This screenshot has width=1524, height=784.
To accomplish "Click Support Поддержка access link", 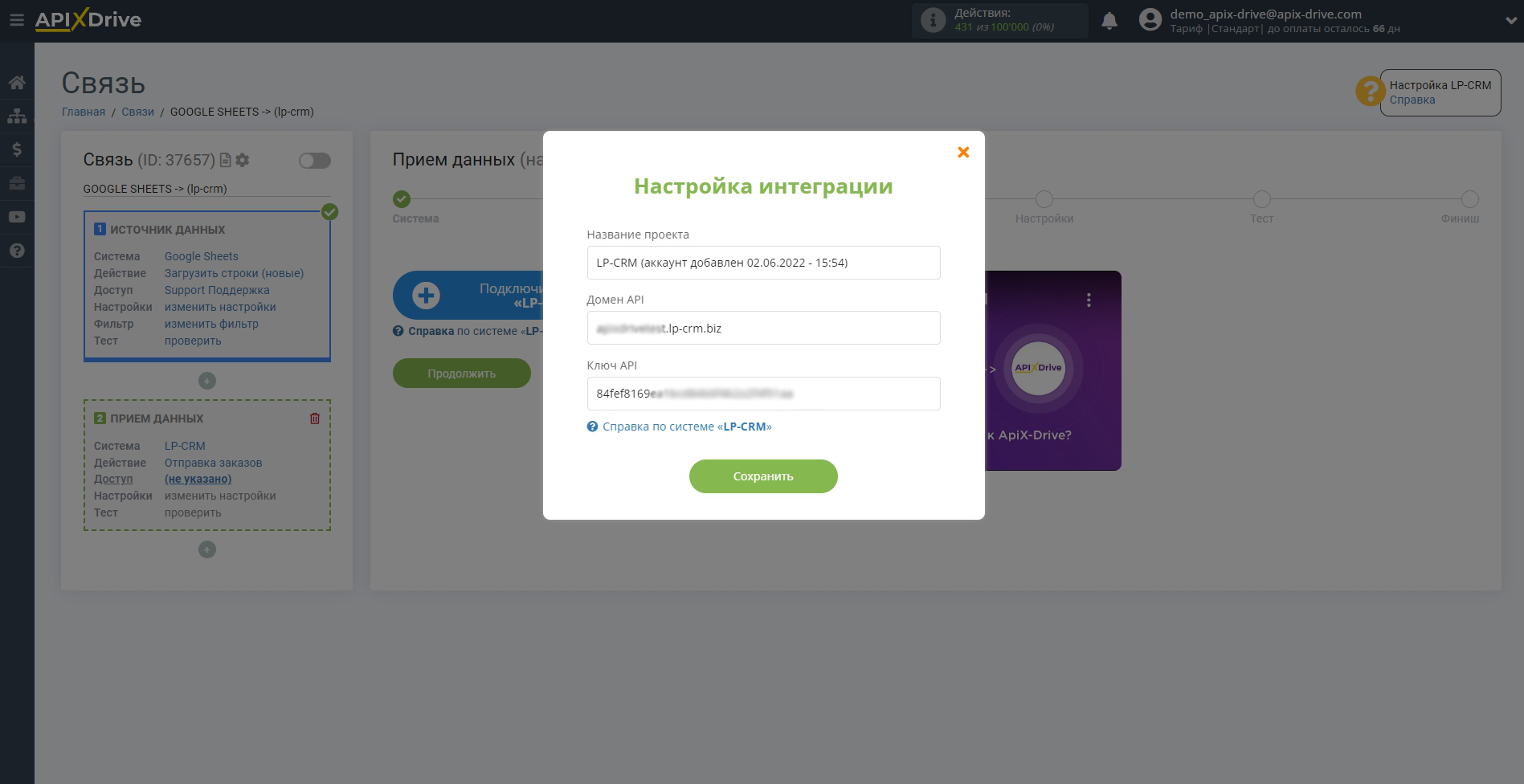I will click(217, 290).
